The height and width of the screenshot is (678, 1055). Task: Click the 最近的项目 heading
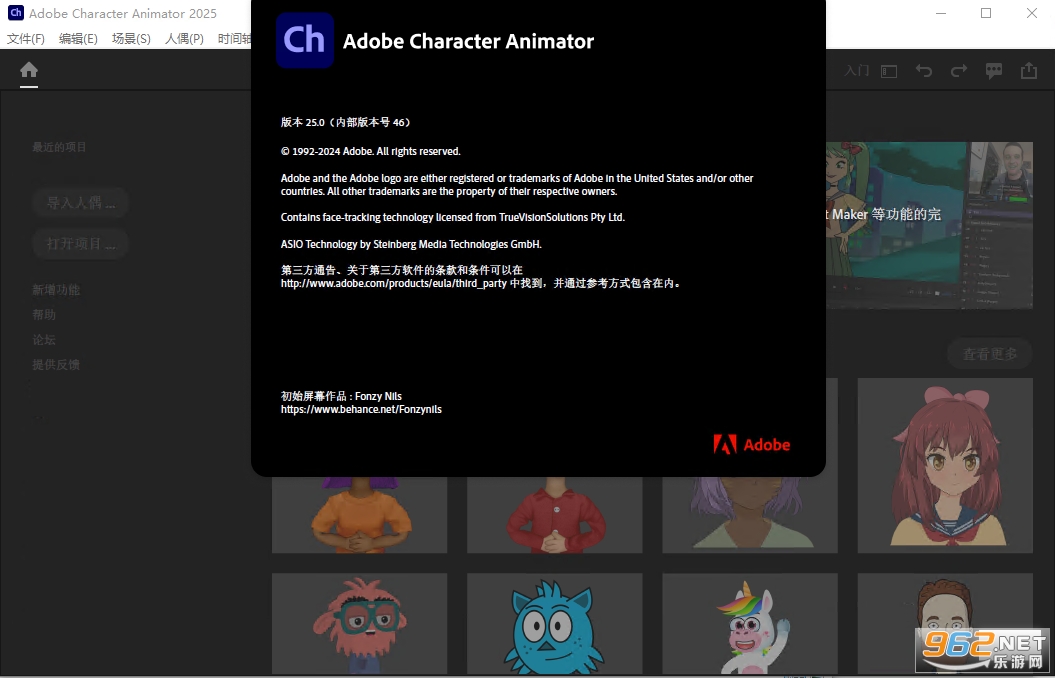pyautogui.click(x=59, y=147)
